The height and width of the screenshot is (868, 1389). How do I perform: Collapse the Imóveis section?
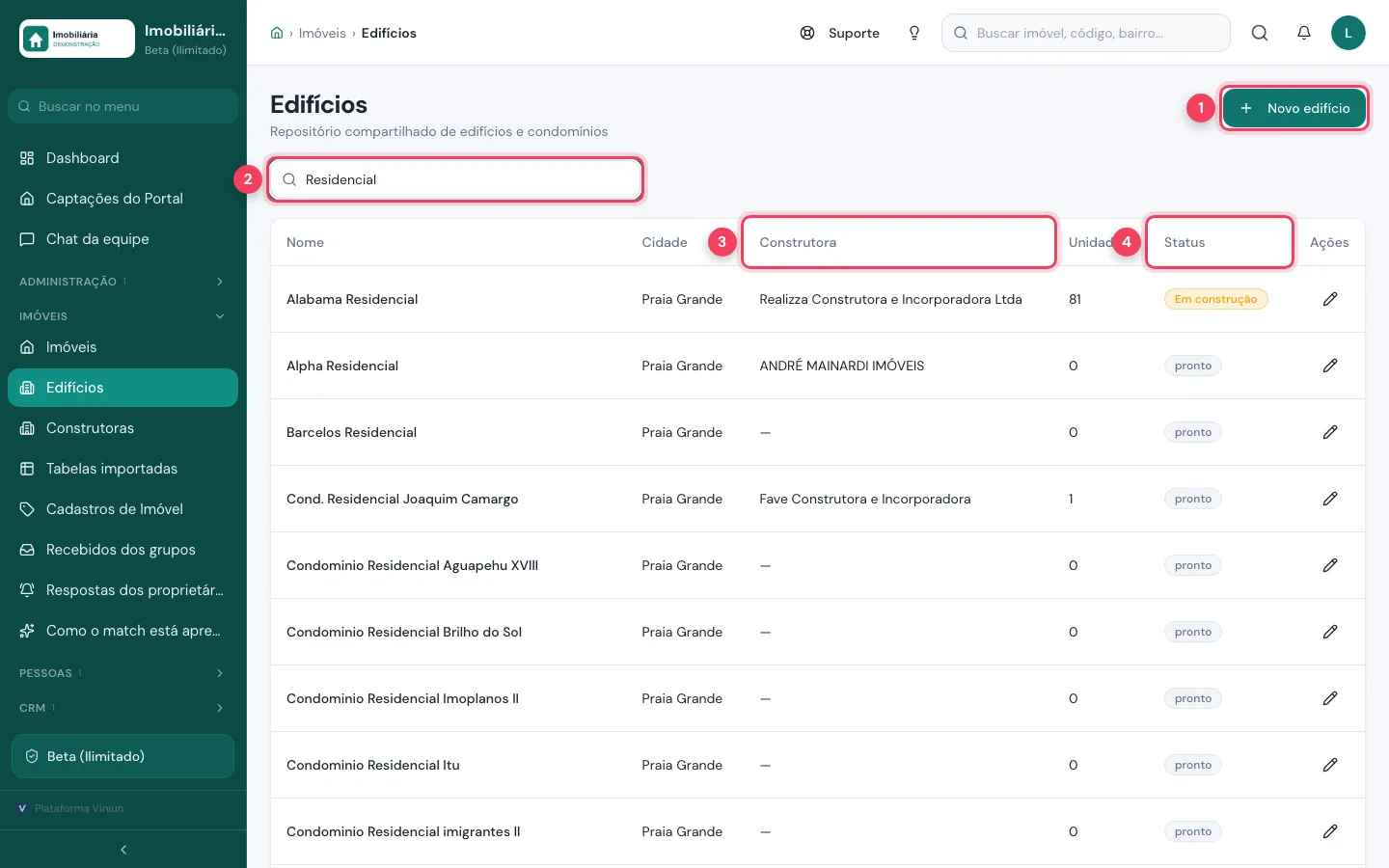[123, 316]
